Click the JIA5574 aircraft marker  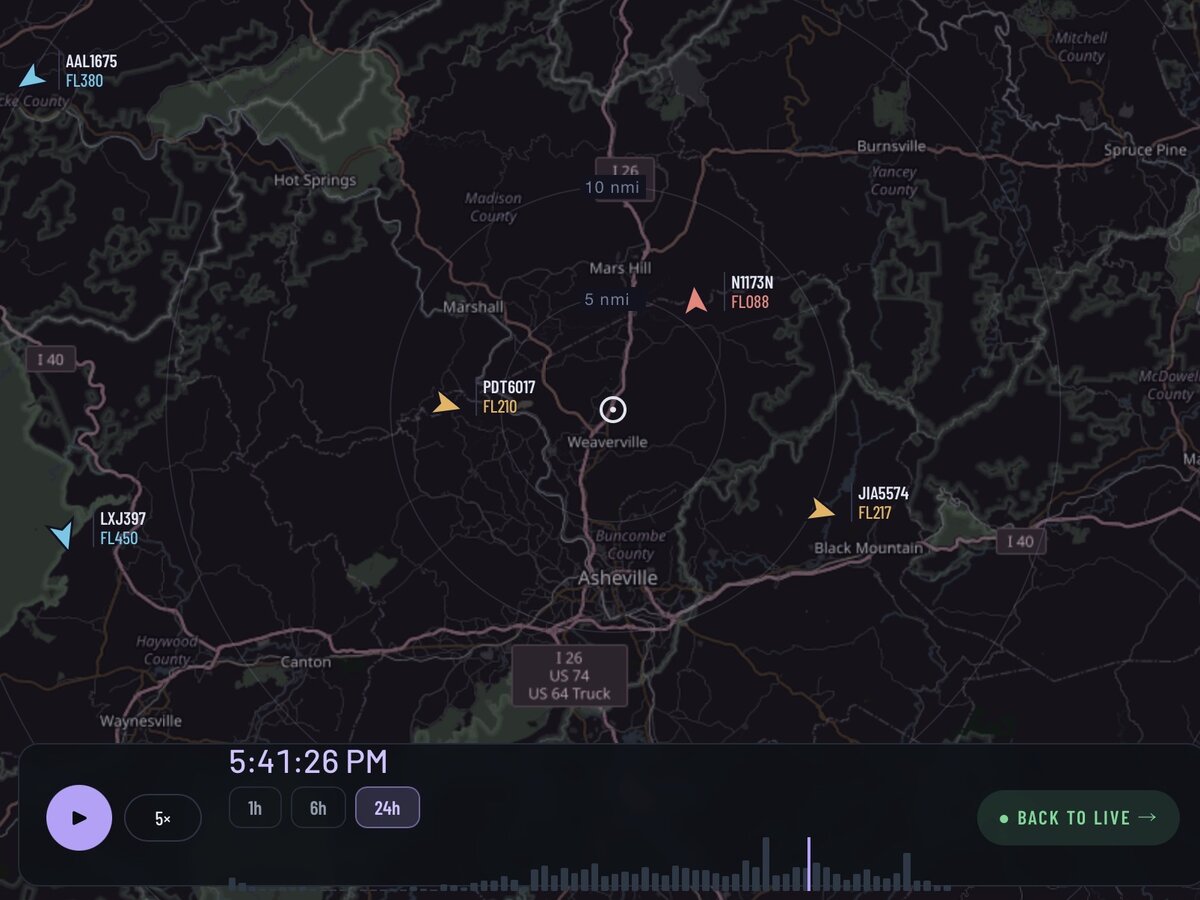coord(821,509)
